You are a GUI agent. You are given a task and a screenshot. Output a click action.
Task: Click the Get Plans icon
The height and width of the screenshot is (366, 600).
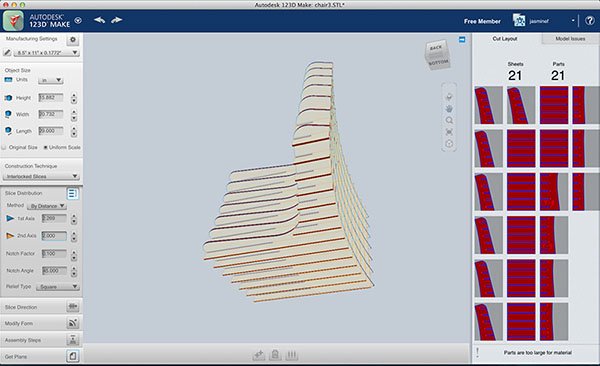coord(73,356)
